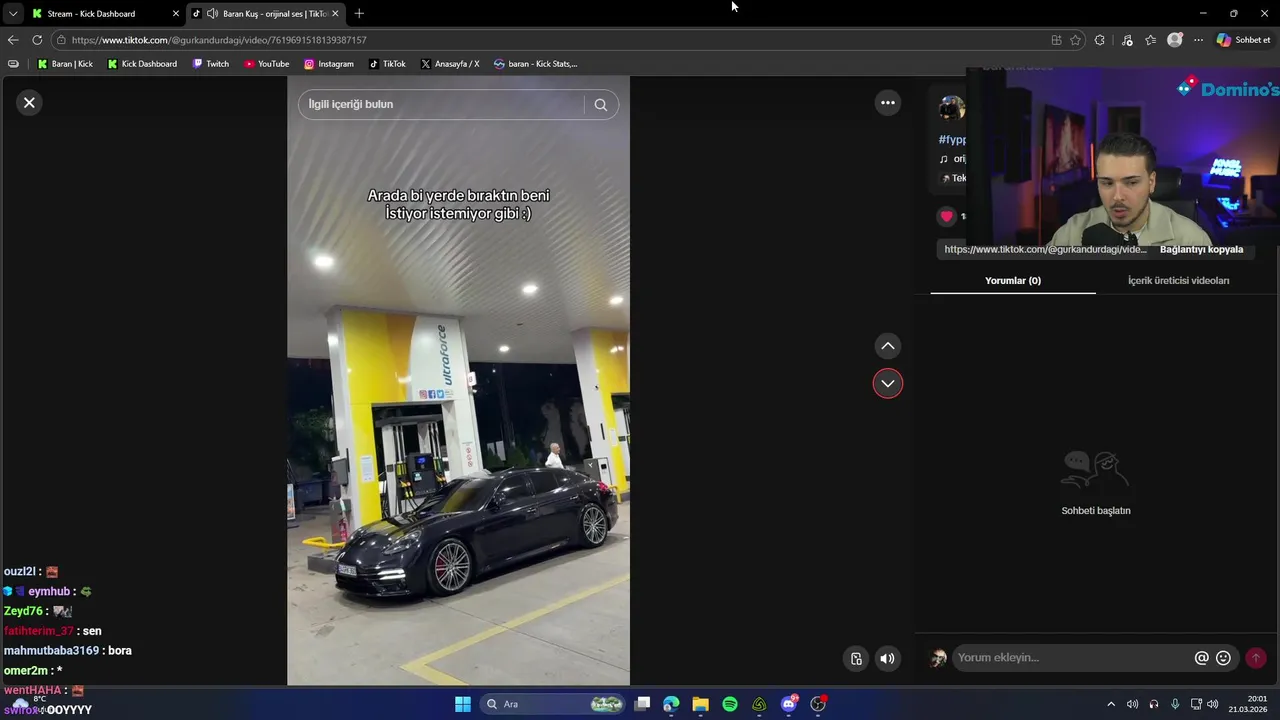
Task: Click the split screen icon in address bar
Action: 1056,40
